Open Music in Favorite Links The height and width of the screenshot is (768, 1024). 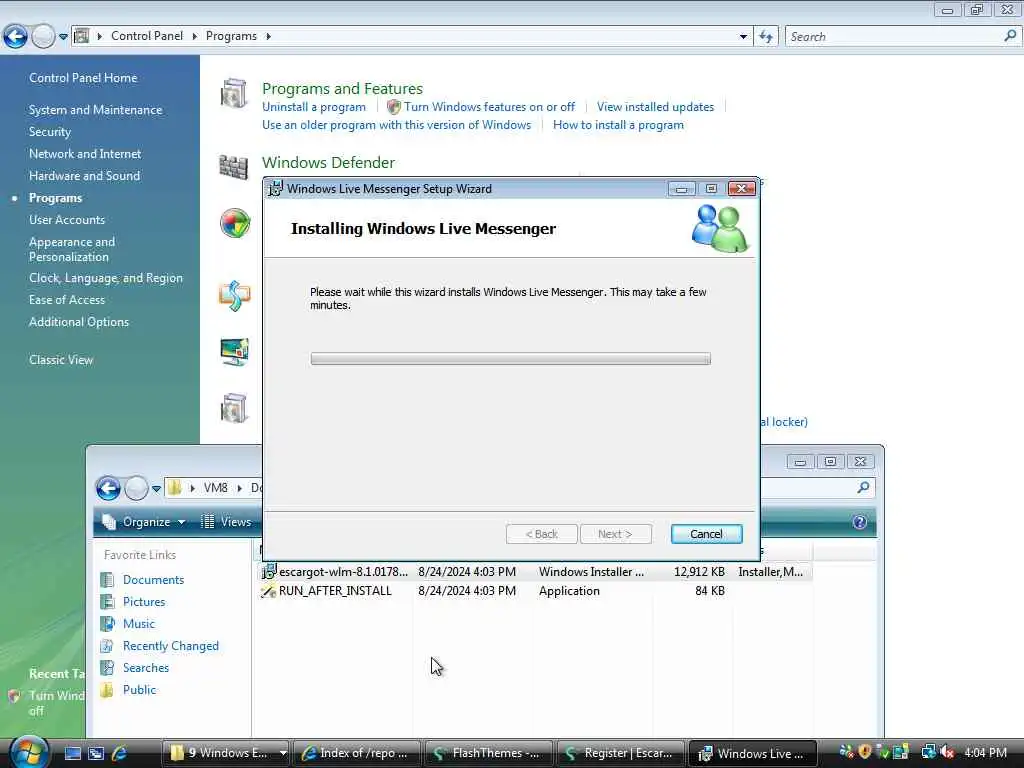point(138,624)
